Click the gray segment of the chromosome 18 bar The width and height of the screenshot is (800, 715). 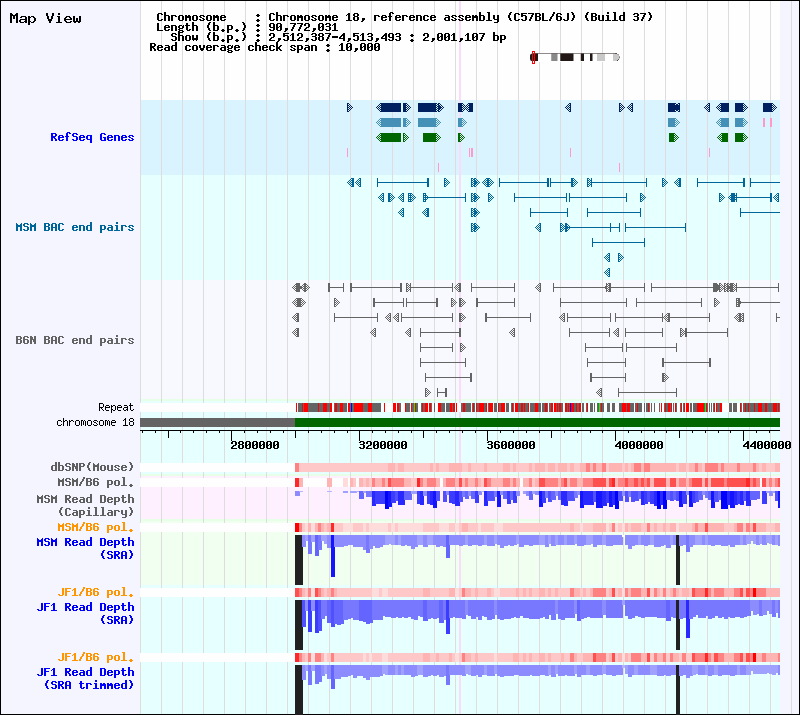217,423
